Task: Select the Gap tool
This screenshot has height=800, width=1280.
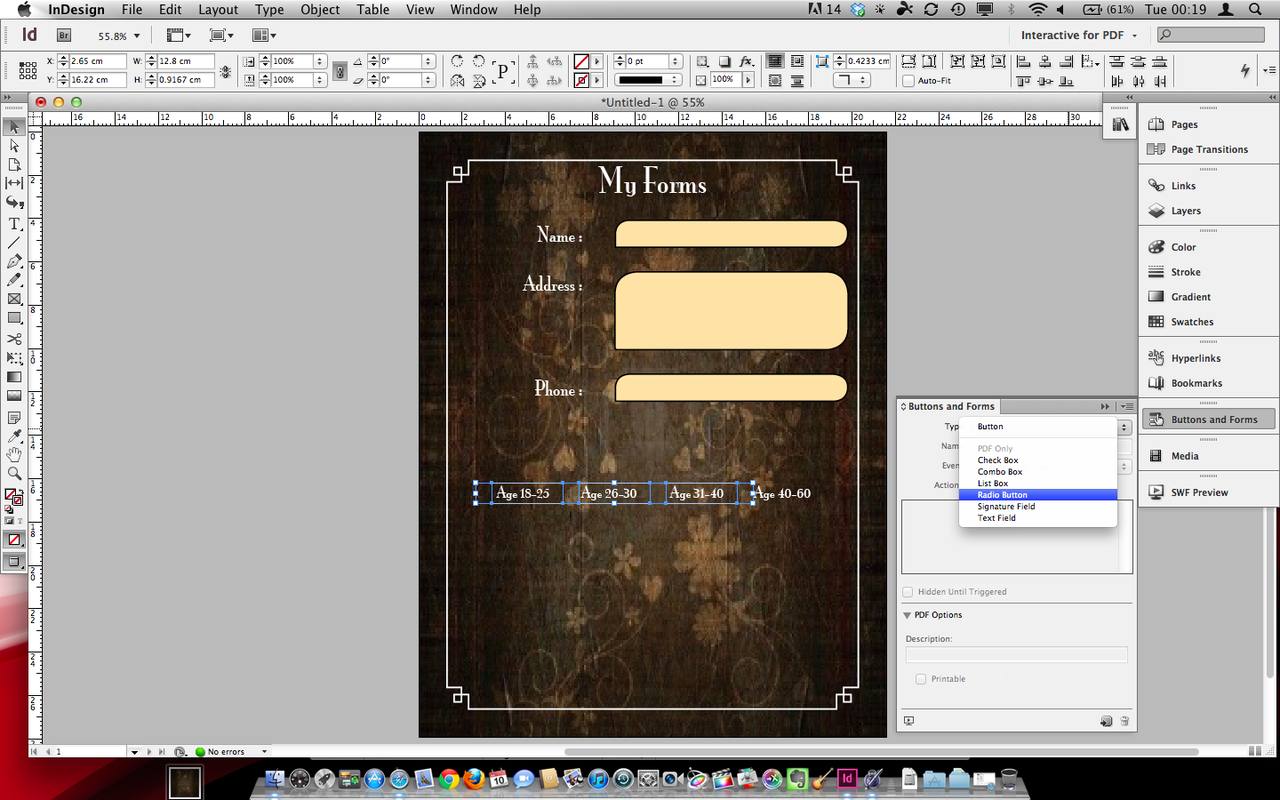Action: [14, 184]
